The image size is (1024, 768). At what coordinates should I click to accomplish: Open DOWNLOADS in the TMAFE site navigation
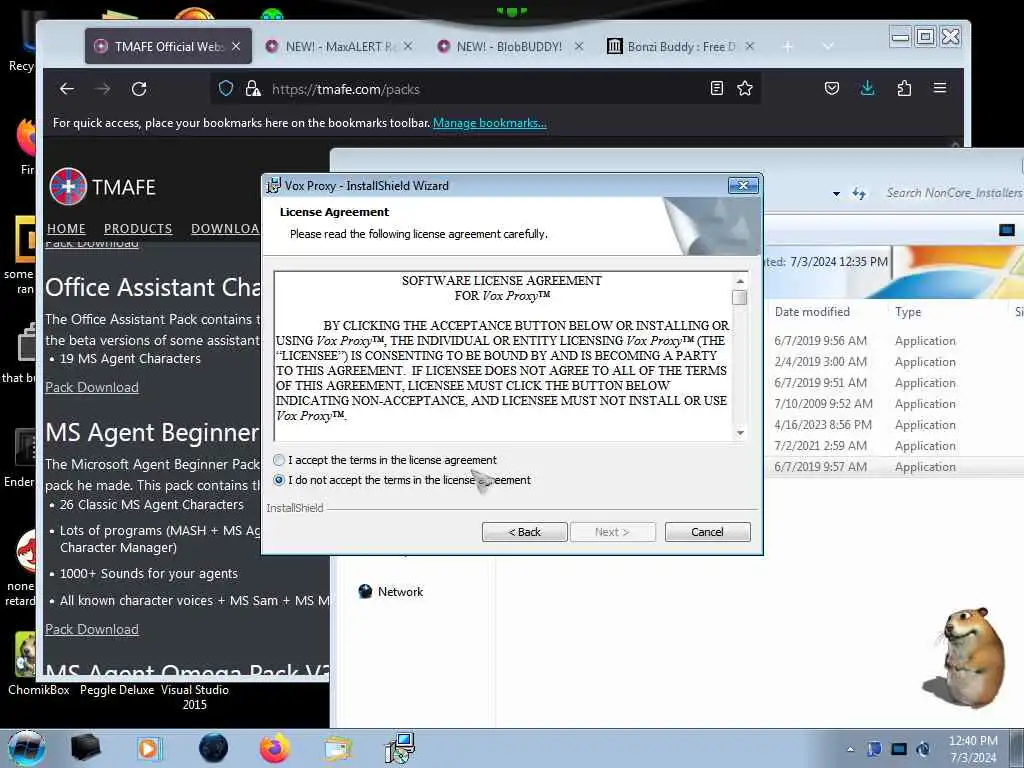coord(226,229)
